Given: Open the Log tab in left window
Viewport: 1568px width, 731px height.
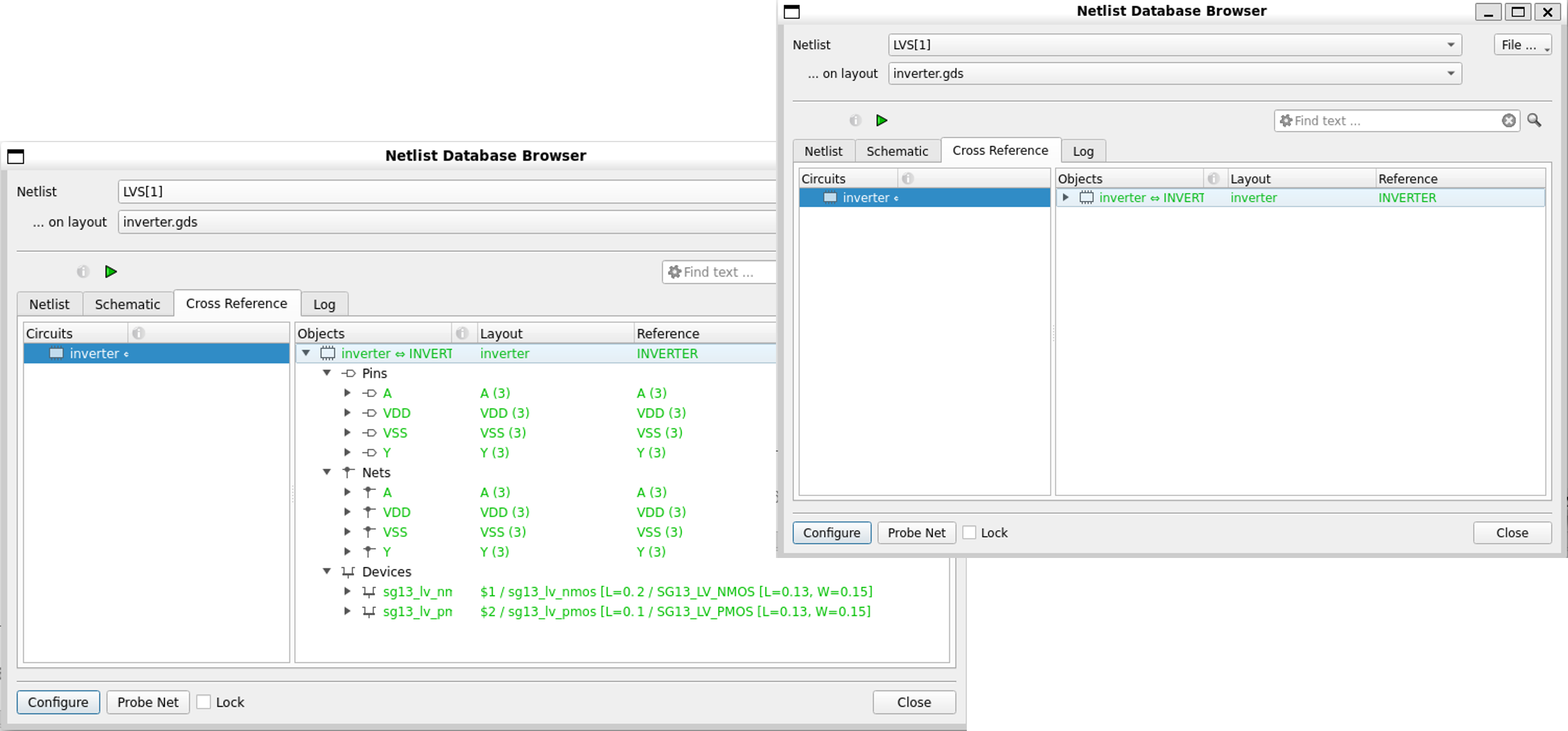Looking at the screenshot, I should (324, 304).
